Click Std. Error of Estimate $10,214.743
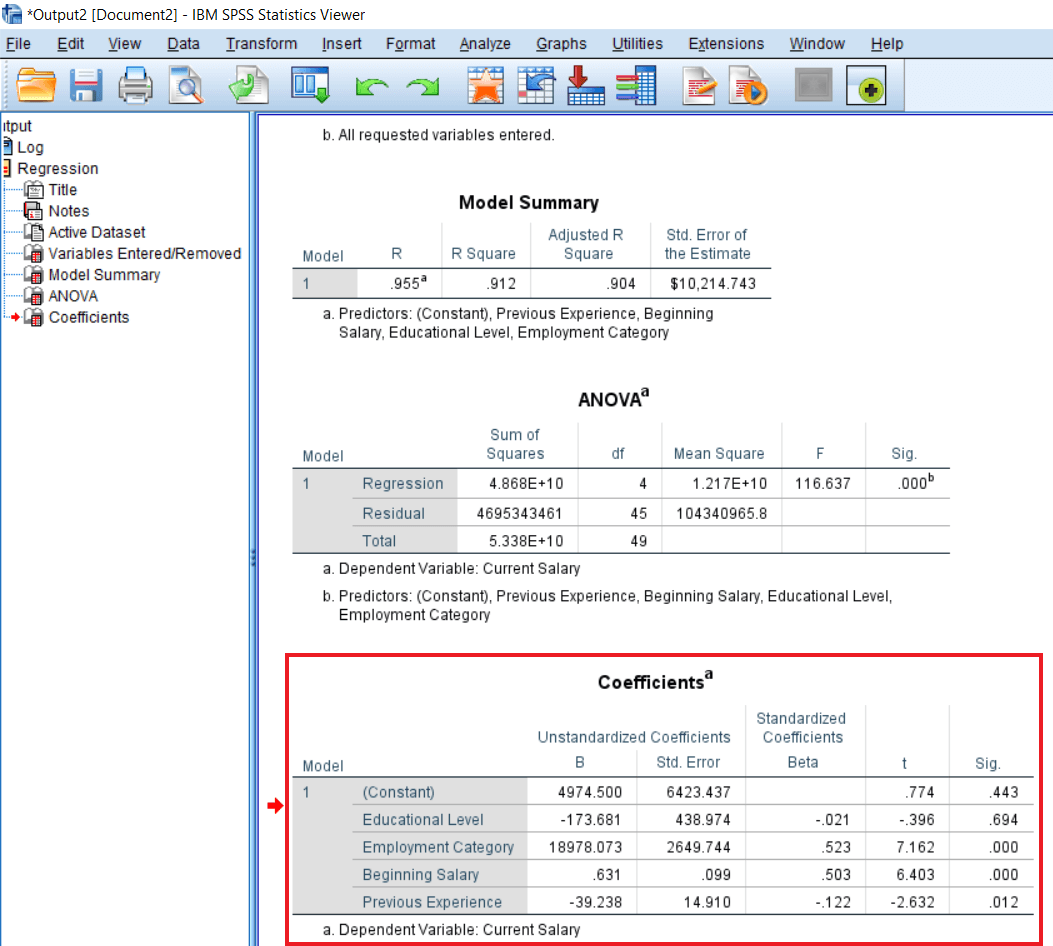The height and width of the screenshot is (946, 1053). (713, 284)
